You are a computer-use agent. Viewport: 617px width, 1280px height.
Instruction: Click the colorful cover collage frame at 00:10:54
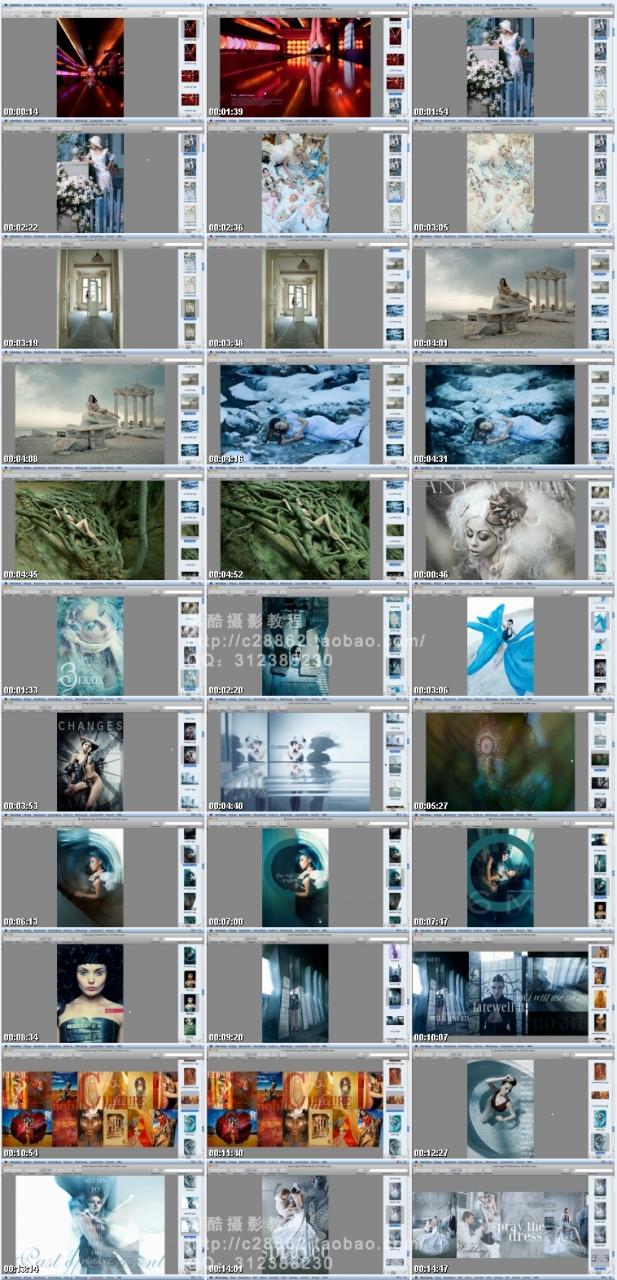[90, 1108]
